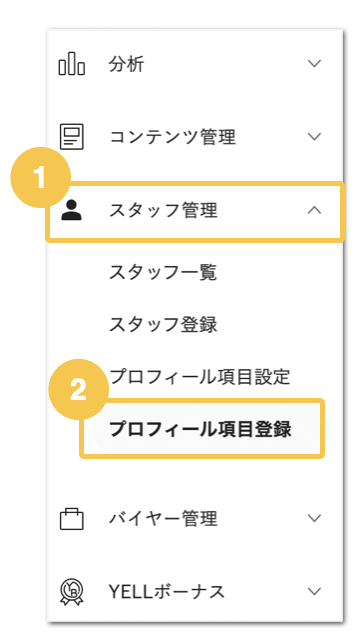362x640 pixels.
Task: Click the 分析 menu label
Action: coord(126,64)
